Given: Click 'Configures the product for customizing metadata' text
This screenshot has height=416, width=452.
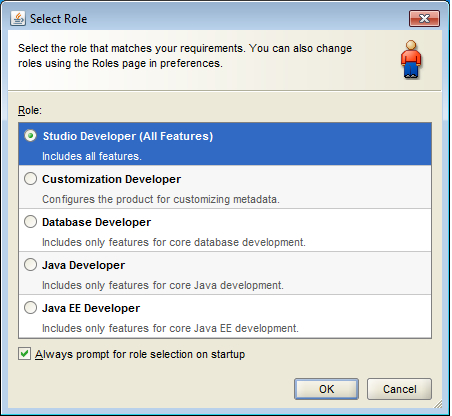Looking at the screenshot, I should click(161, 199).
